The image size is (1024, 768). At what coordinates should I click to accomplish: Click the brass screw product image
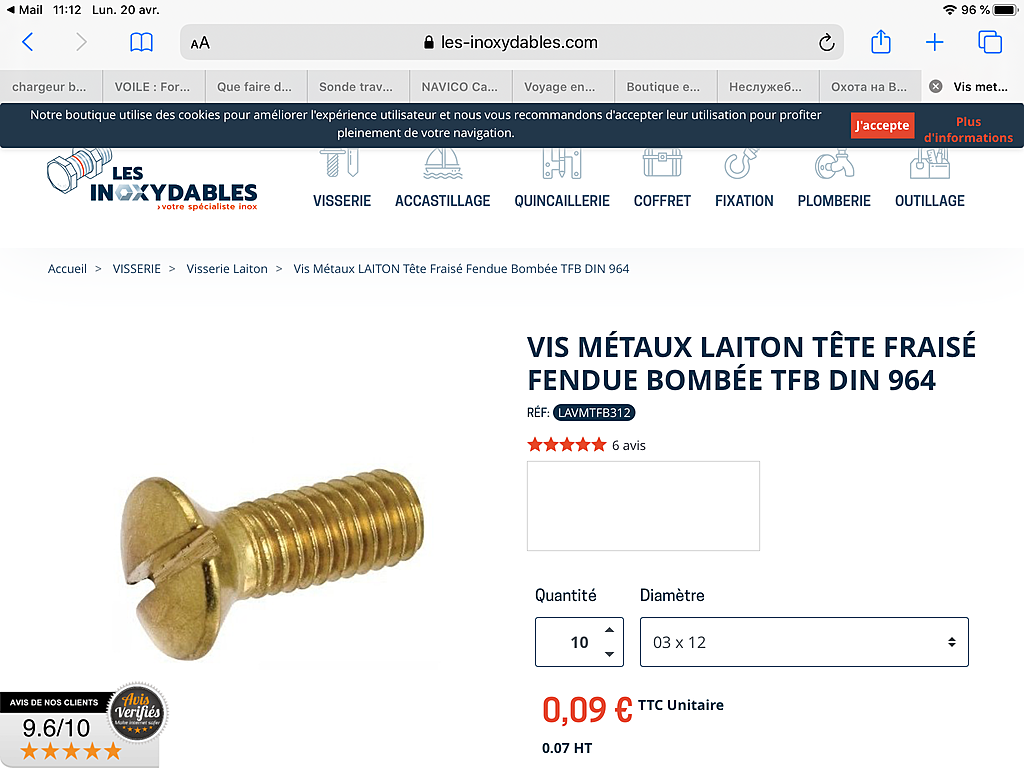[273, 564]
